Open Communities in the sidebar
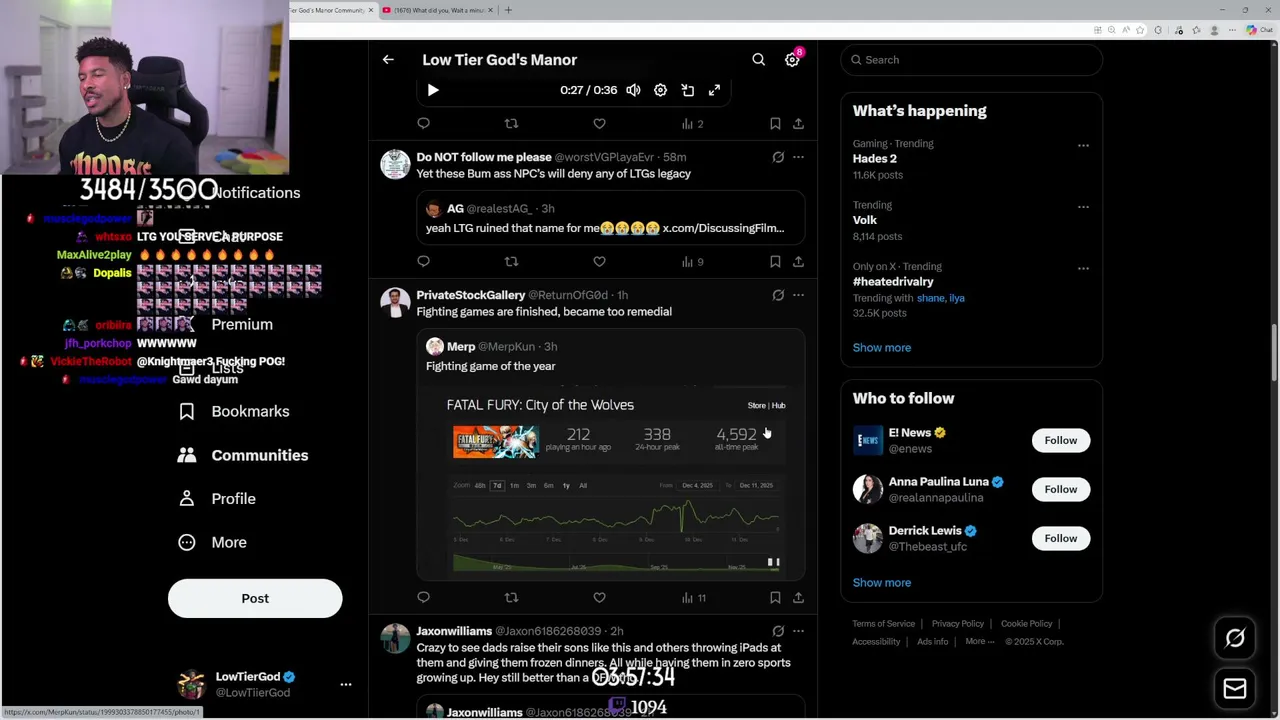This screenshot has width=1280, height=720. click(242, 455)
